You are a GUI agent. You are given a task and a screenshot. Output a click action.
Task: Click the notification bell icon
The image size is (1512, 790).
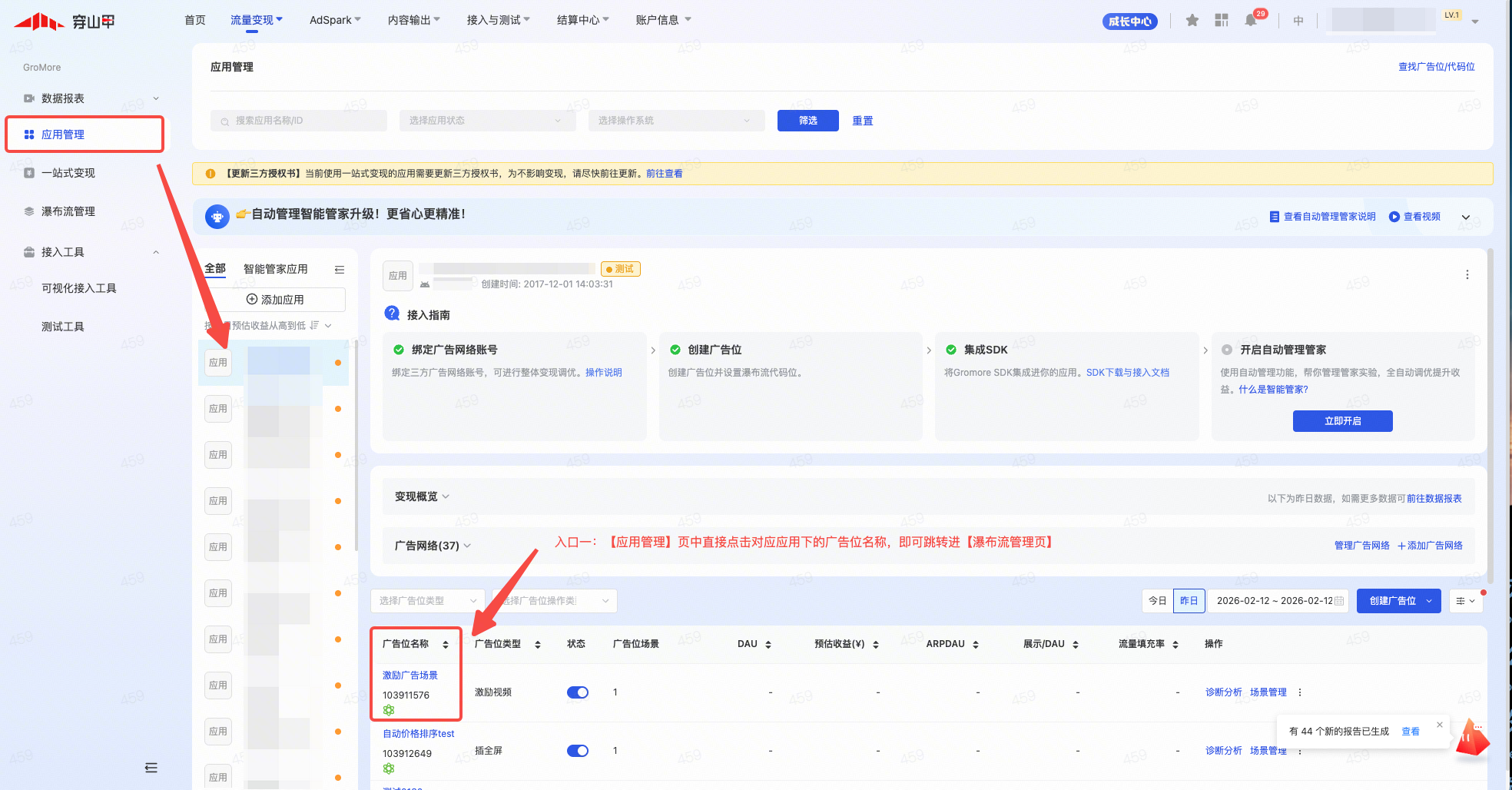pyautogui.click(x=1250, y=21)
